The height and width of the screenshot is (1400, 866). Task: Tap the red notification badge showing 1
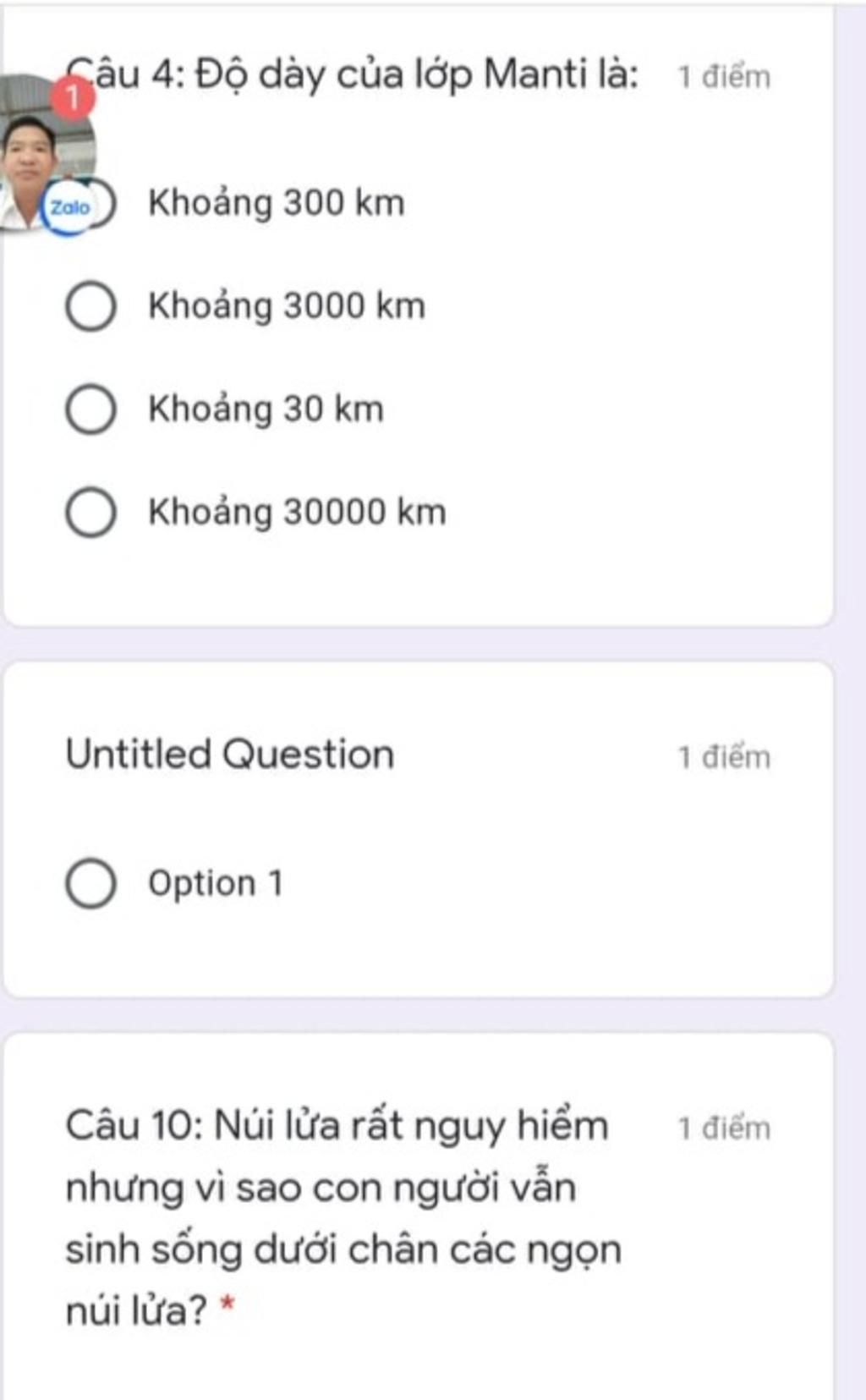(x=73, y=97)
